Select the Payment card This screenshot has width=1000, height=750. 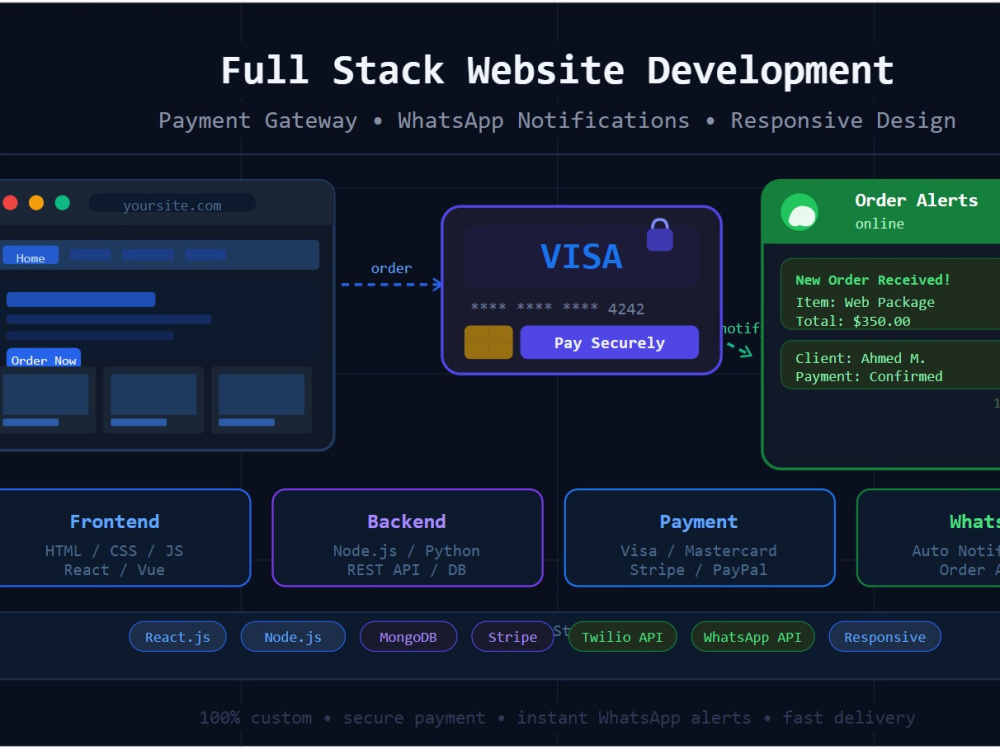point(700,538)
